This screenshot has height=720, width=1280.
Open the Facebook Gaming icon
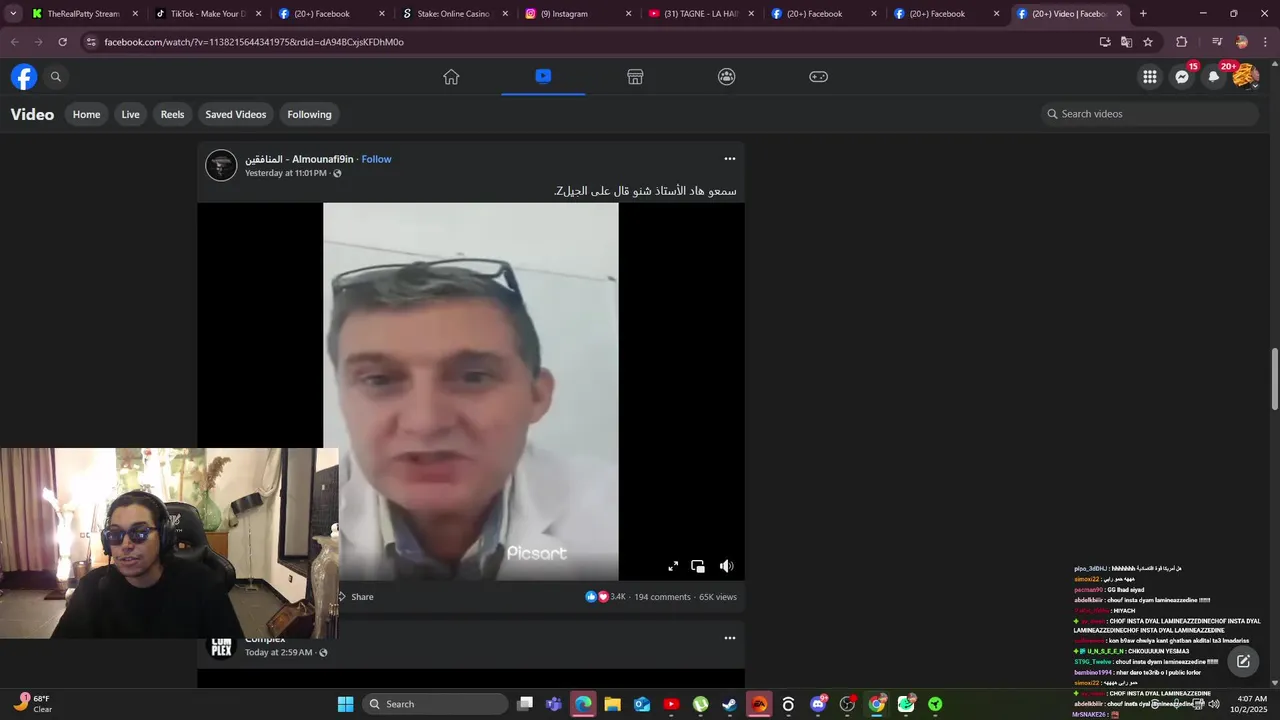[818, 77]
